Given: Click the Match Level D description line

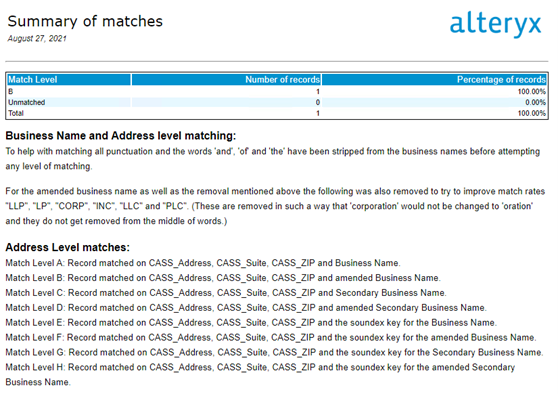Looking at the screenshot, I should tap(246, 308).
